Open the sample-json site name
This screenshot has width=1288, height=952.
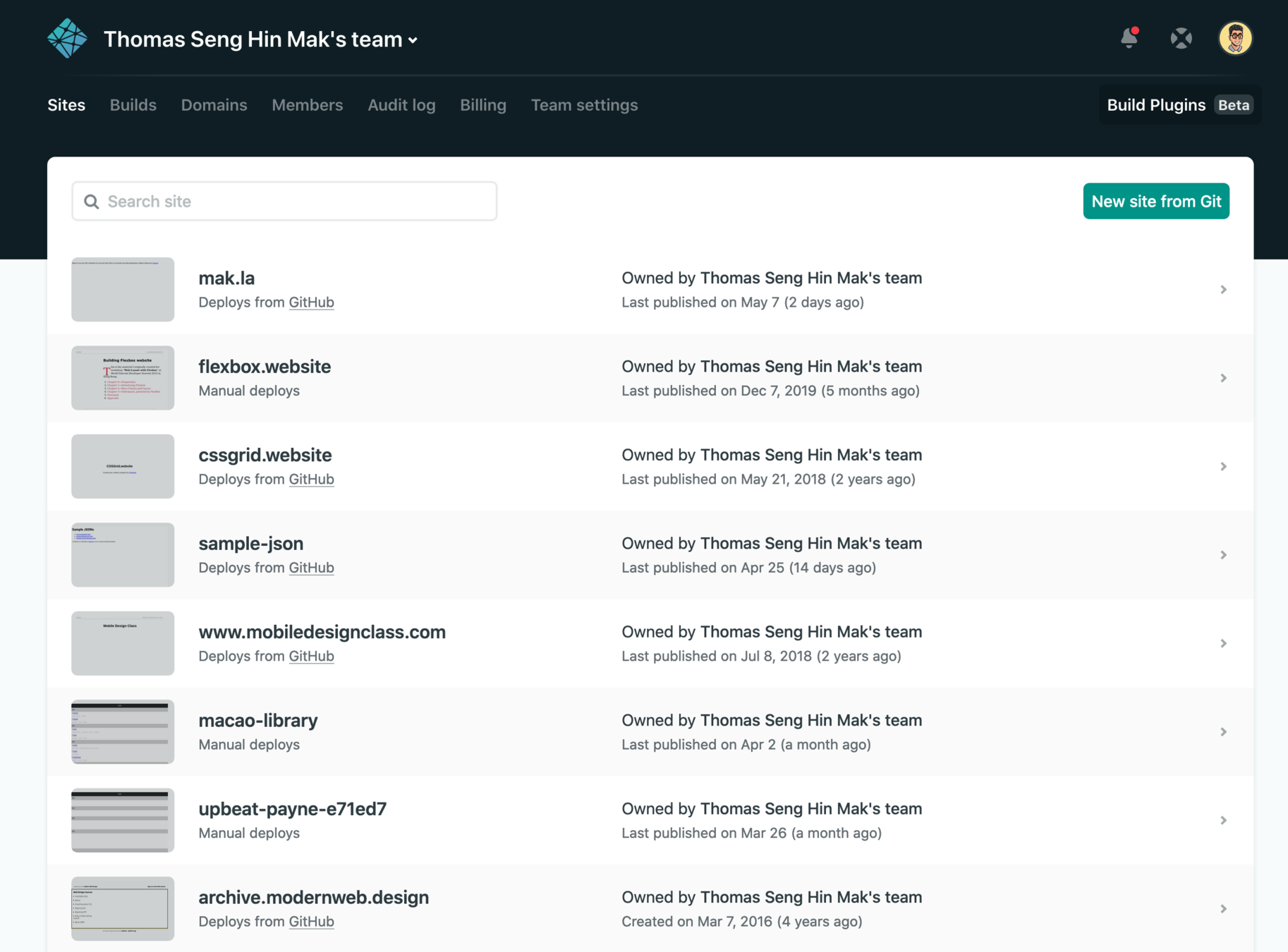click(251, 544)
